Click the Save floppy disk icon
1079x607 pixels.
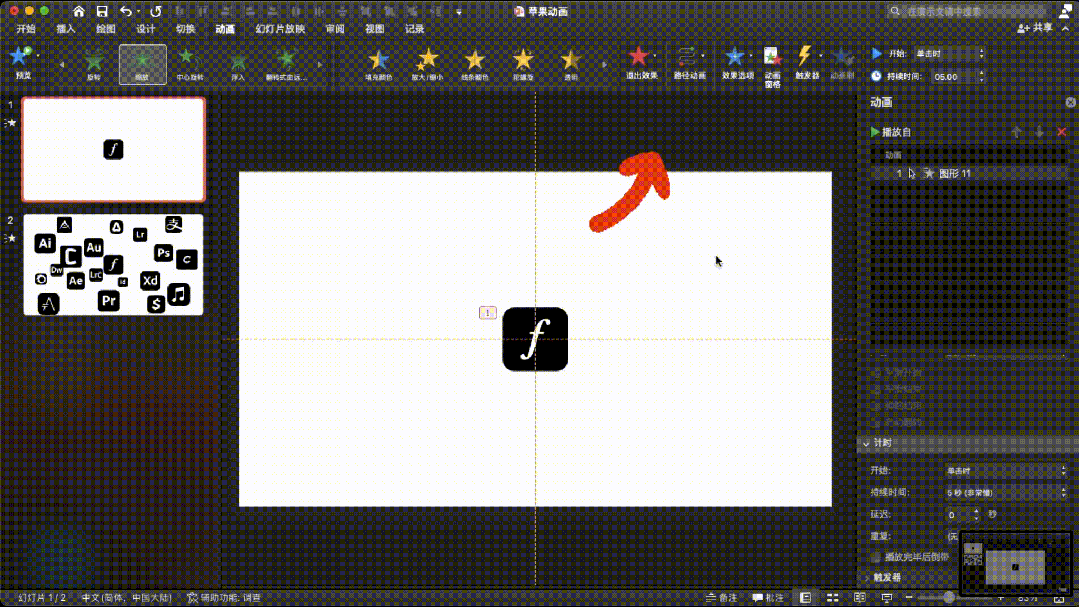click(x=102, y=11)
